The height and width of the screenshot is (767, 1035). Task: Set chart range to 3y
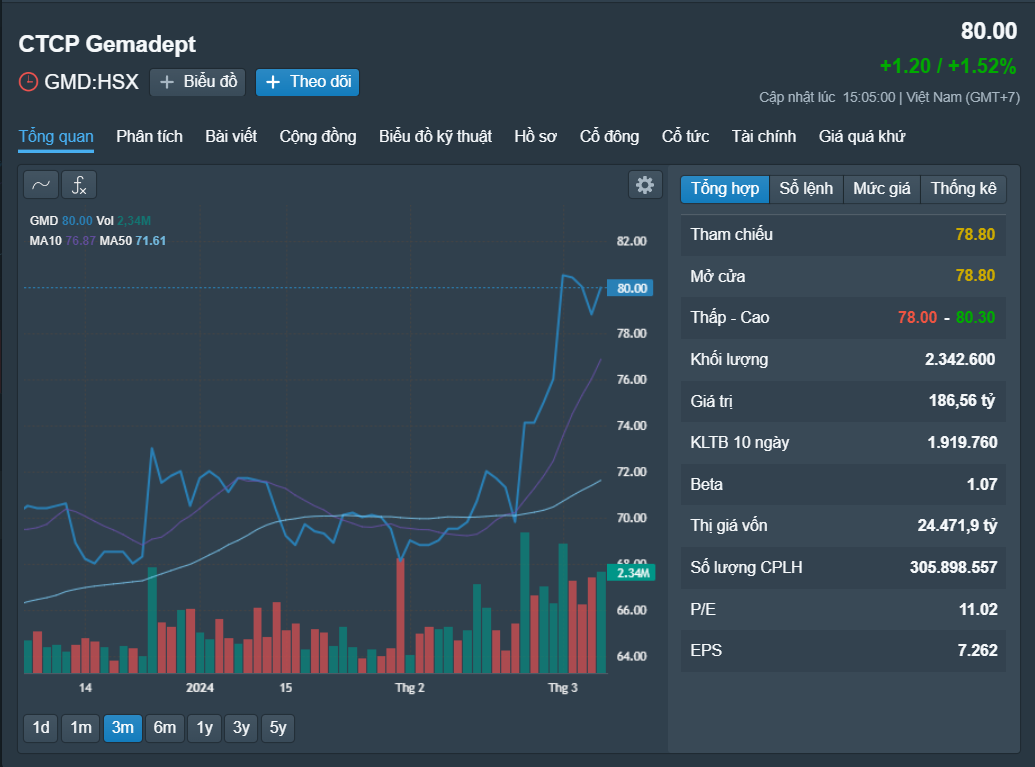(242, 728)
